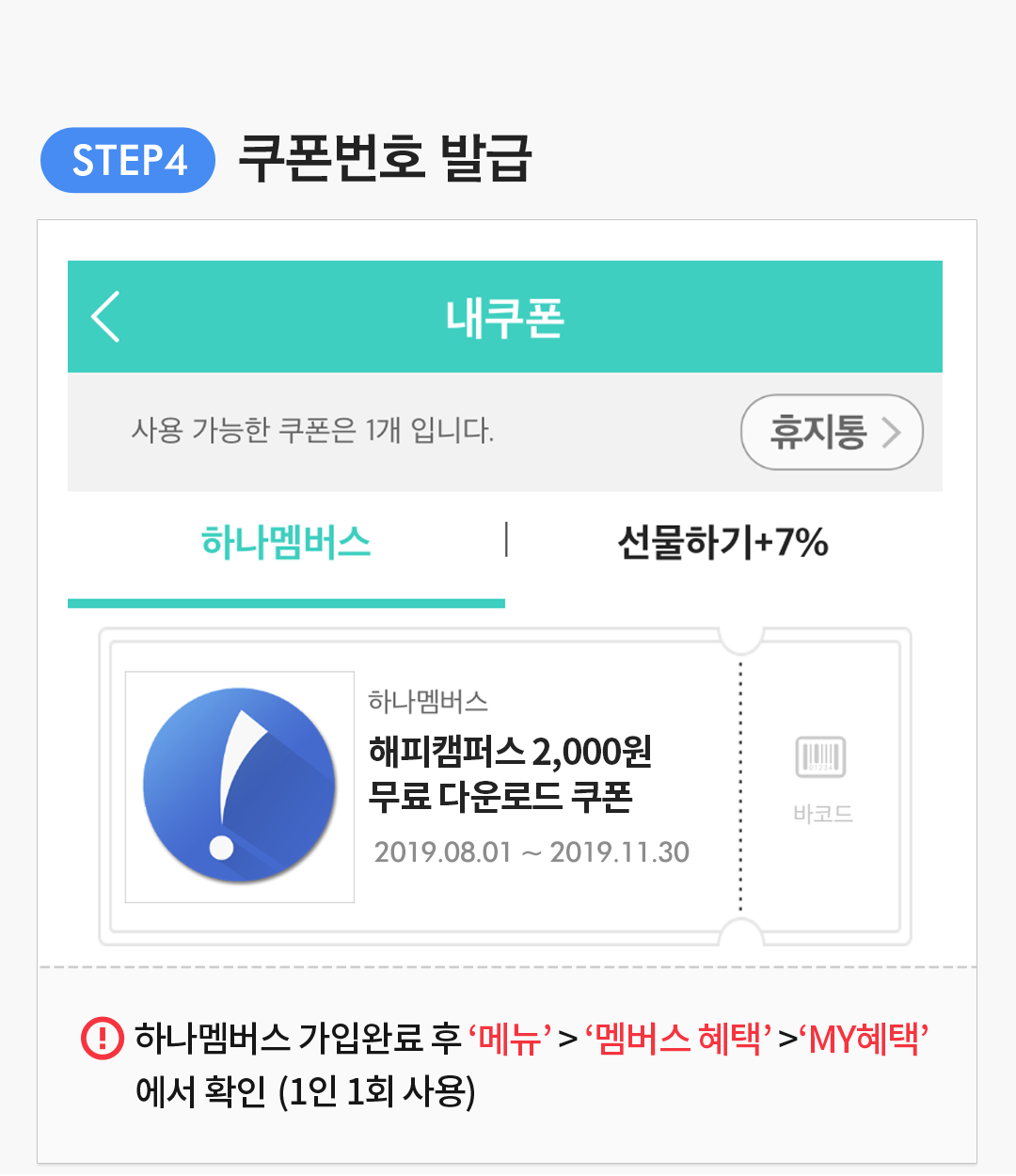Click the red '메뉴' text in notice

[510, 1039]
